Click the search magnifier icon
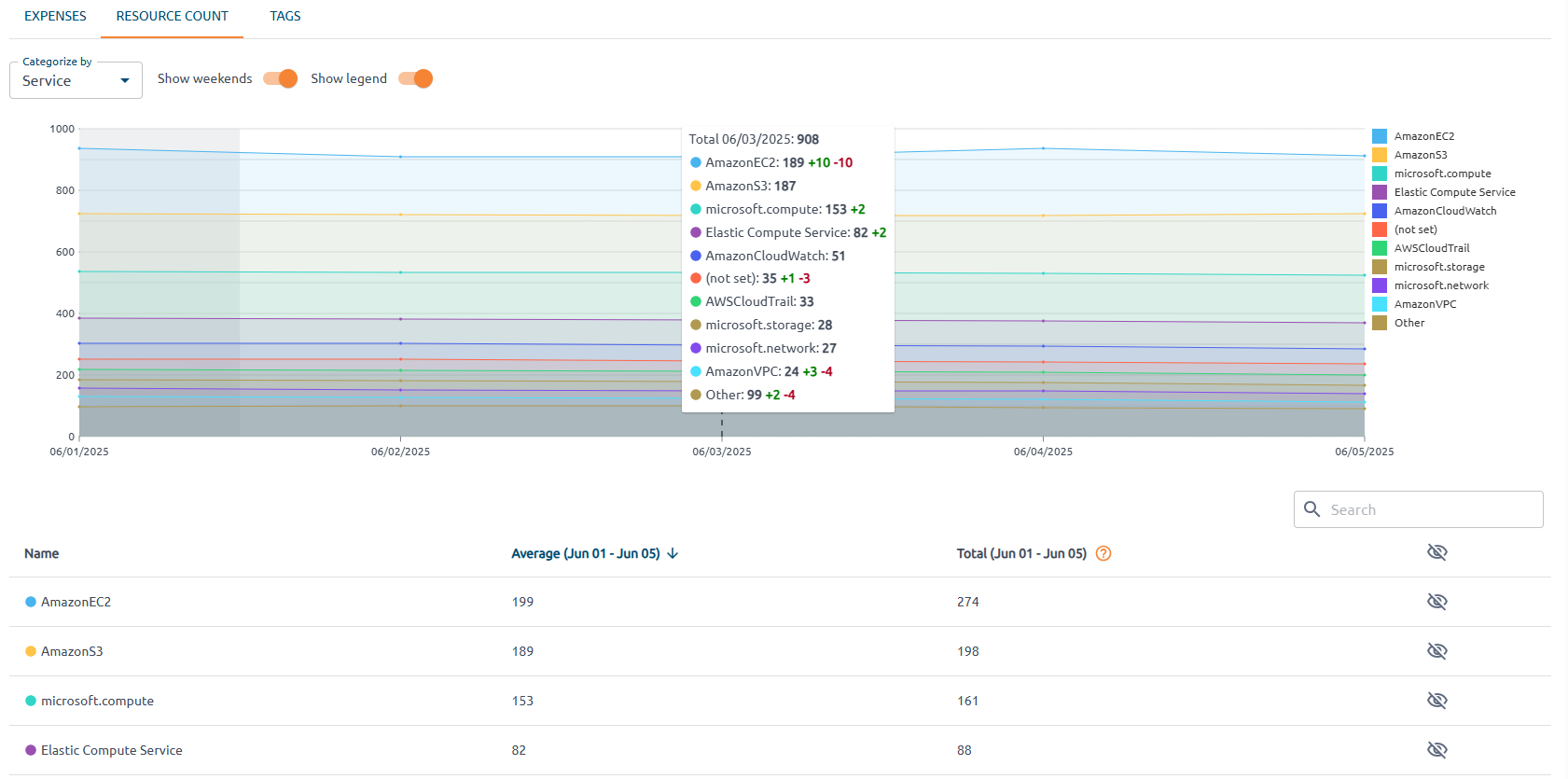This screenshot has width=1568, height=779. (1311, 509)
